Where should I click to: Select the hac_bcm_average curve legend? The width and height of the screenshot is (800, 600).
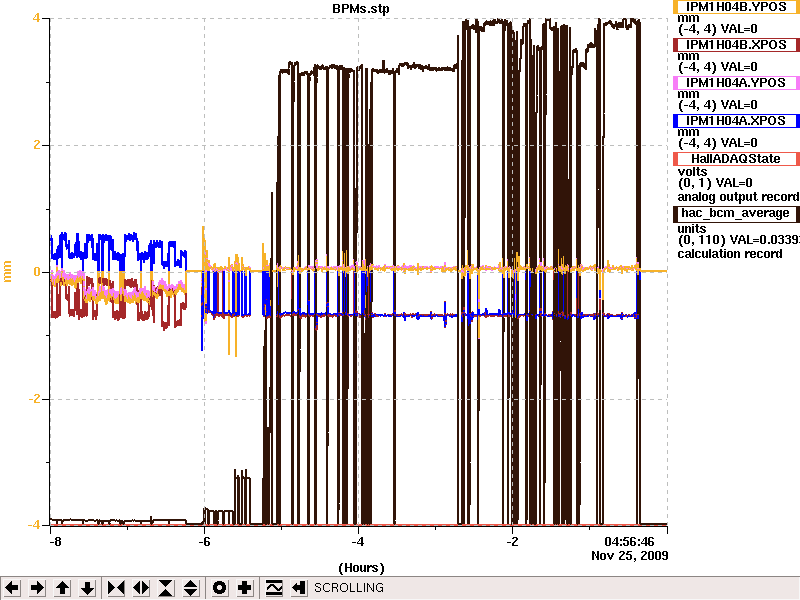(736, 213)
